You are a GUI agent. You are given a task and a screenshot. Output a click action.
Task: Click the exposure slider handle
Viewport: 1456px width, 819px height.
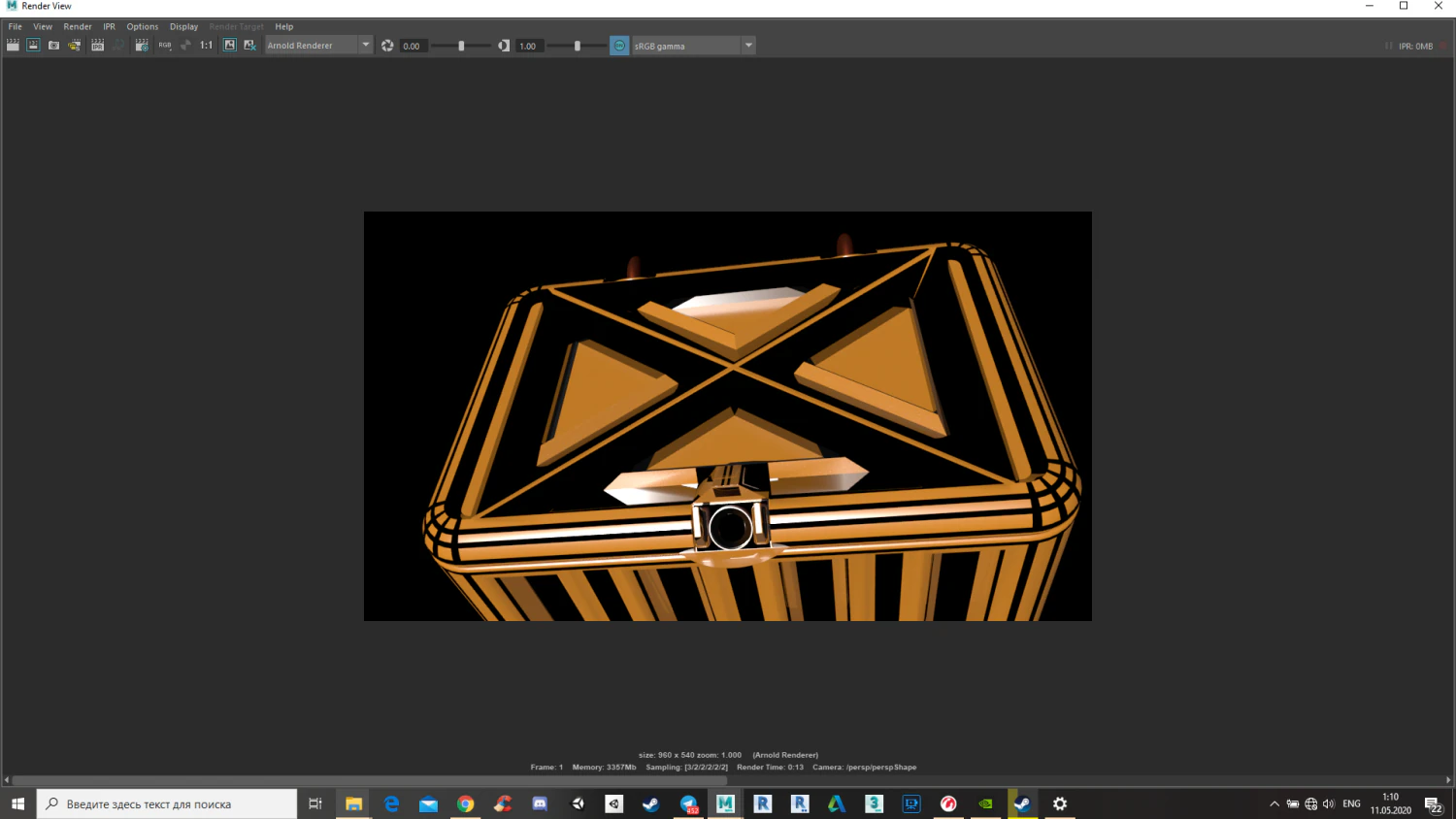click(461, 46)
